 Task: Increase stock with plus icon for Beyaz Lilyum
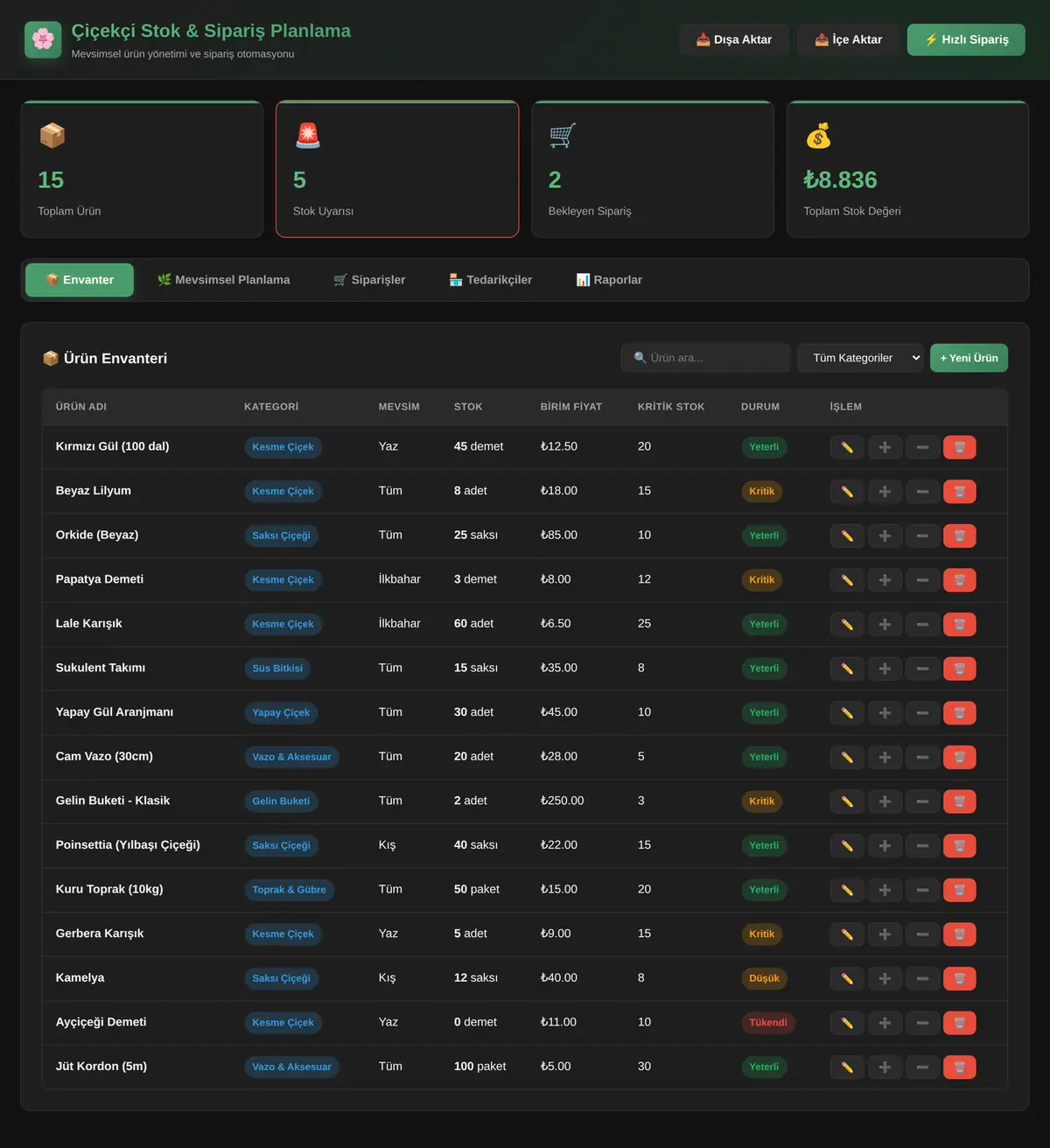tap(885, 492)
